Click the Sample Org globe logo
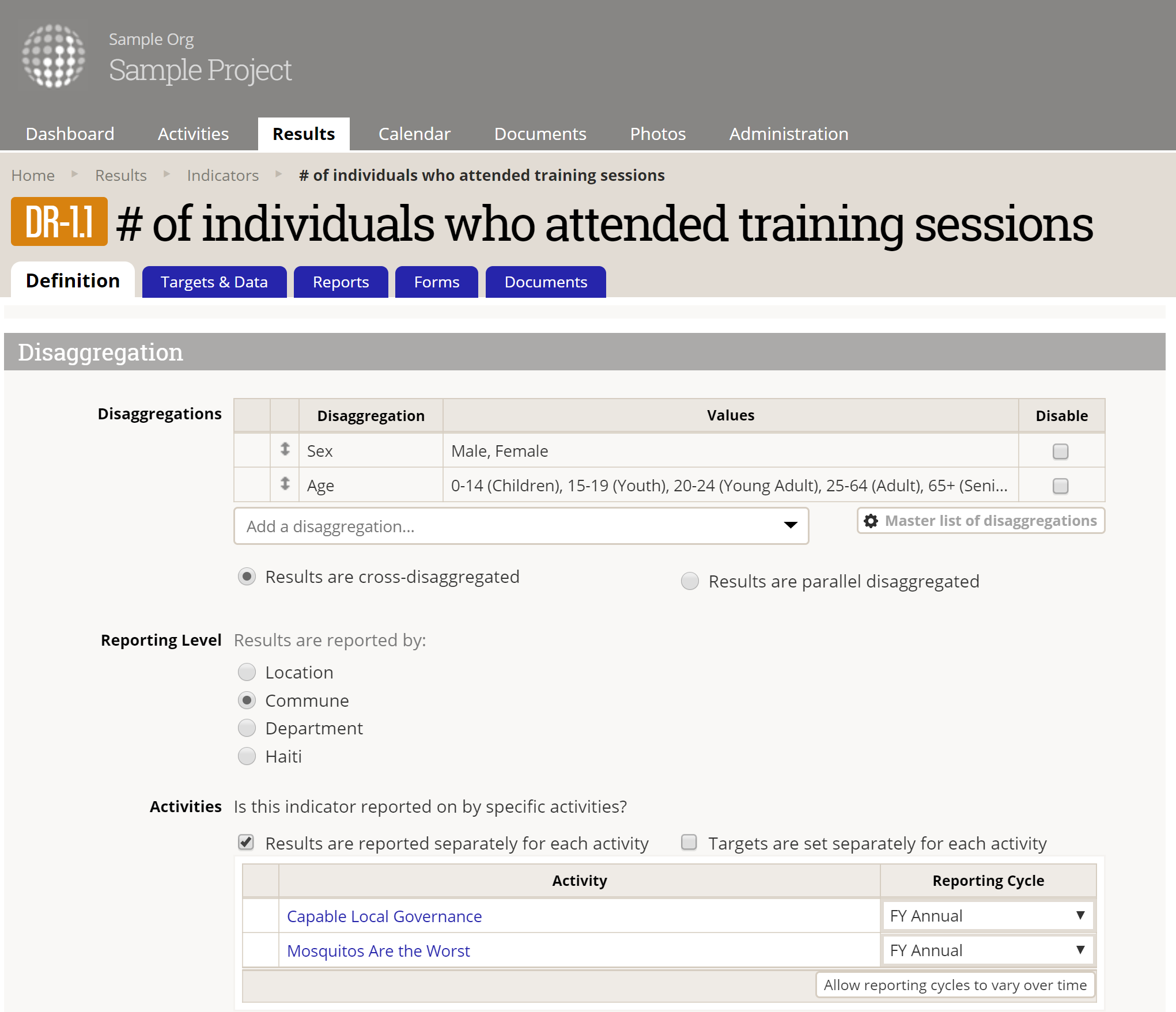 pyautogui.click(x=54, y=56)
